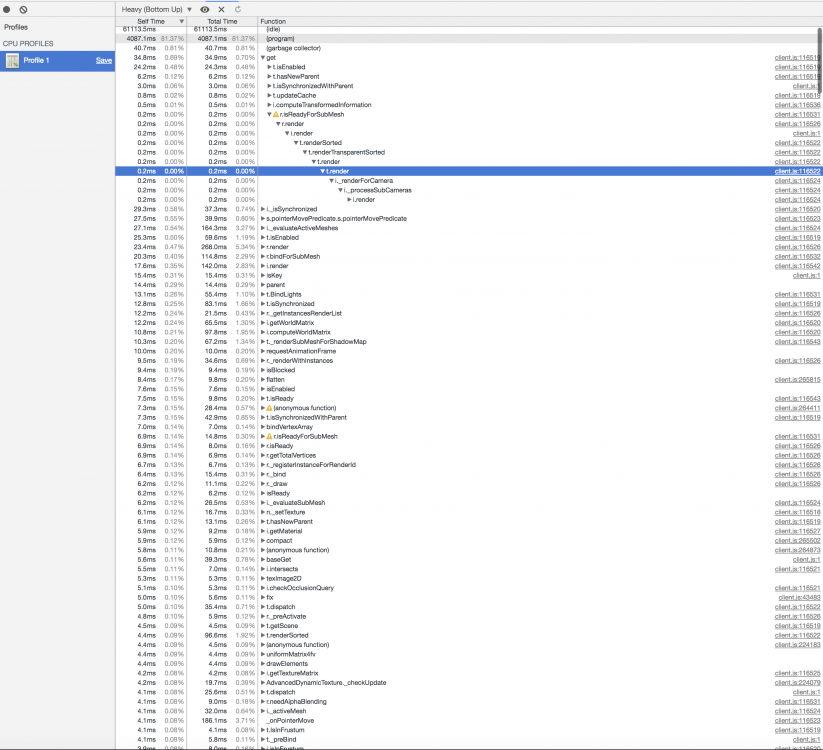823x750 pixels.
Task: Collapse the t.renderTransparentSorted node
Action: (305, 152)
